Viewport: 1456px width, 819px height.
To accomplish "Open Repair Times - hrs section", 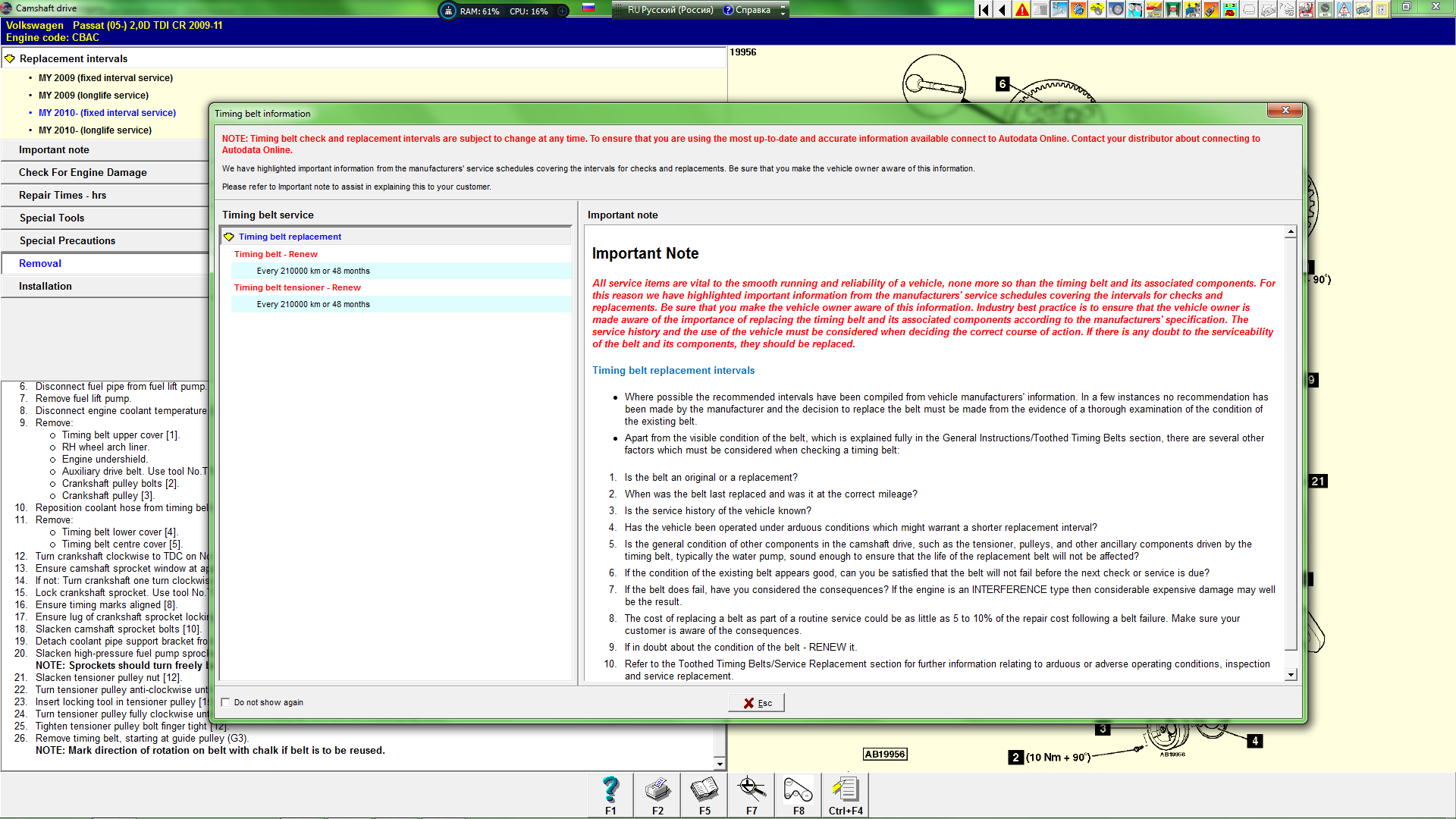I will [x=105, y=195].
